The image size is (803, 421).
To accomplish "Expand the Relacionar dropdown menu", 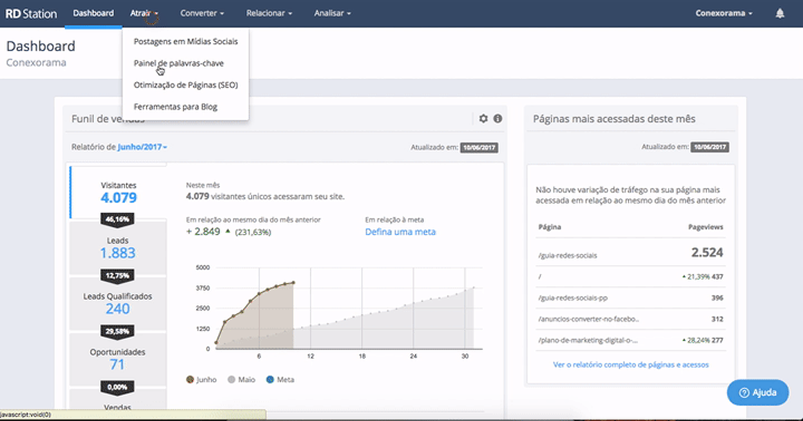I will point(268,14).
